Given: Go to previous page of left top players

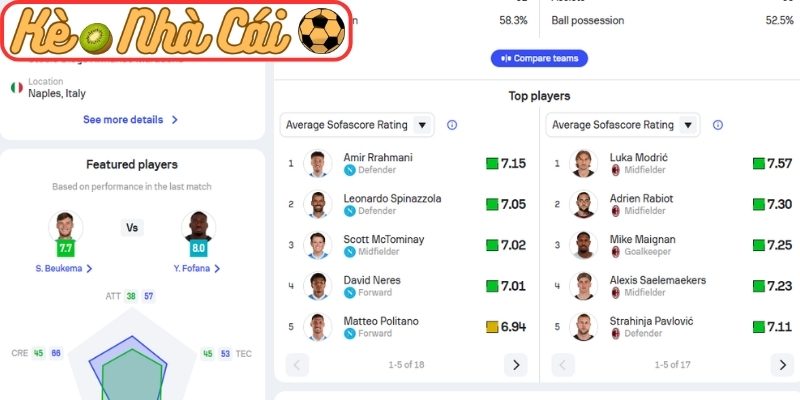Looking at the screenshot, I should pyautogui.click(x=297, y=365).
